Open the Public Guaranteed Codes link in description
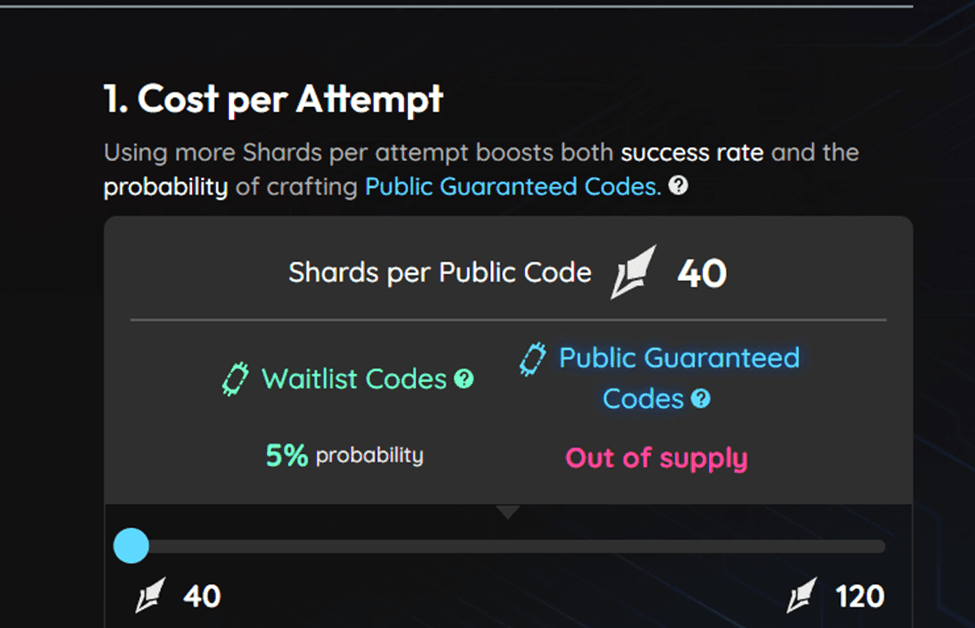This screenshot has width=975, height=628. coord(513,187)
